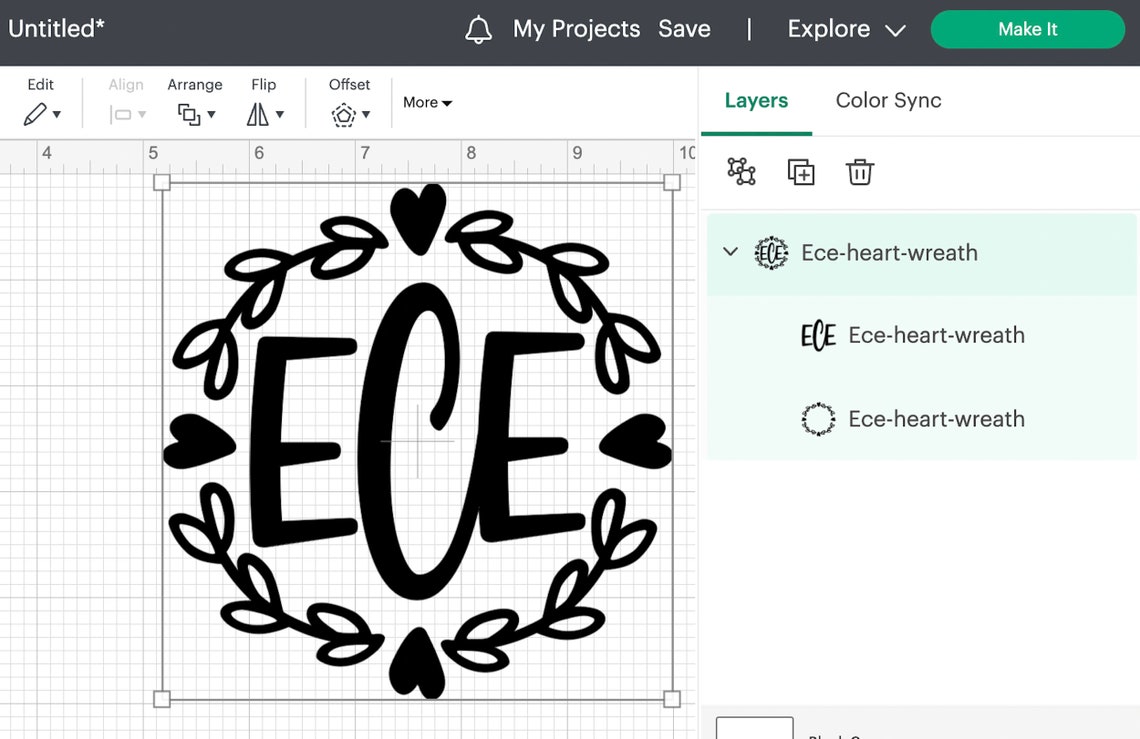Open the More tools dropdown
The image size is (1140, 739).
pyautogui.click(x=427, y=102)
